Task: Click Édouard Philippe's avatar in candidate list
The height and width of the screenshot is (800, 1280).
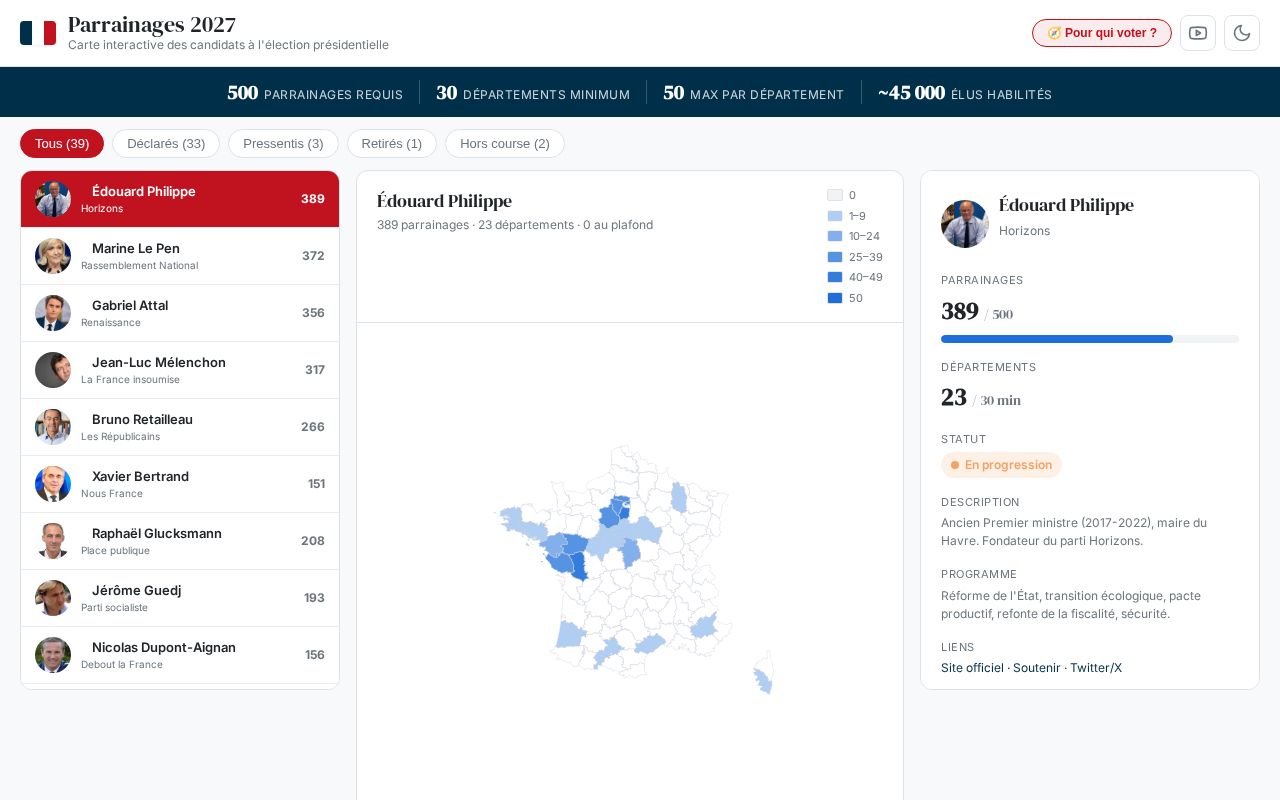Action: (x=53, y=199)
